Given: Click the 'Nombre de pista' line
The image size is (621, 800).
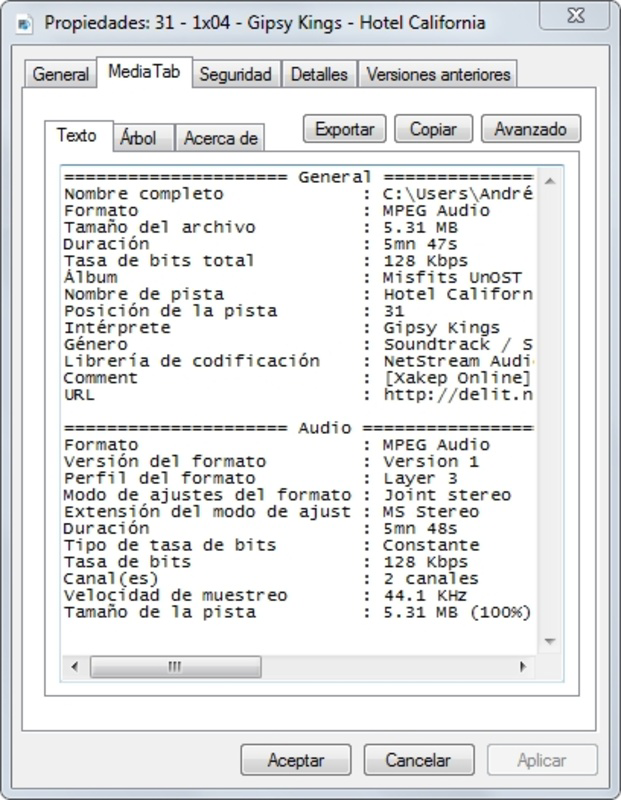Looking at the screenshot, I should point(298,294).
